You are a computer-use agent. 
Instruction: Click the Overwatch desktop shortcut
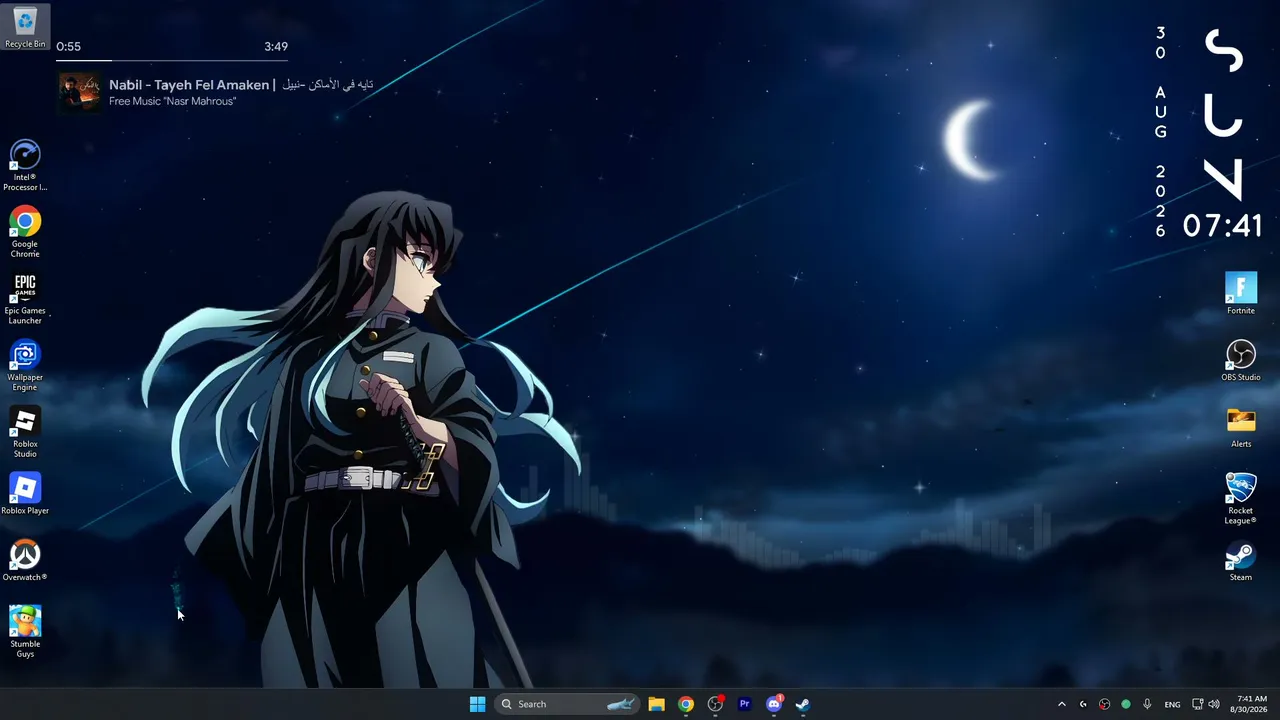coord(25,561)
